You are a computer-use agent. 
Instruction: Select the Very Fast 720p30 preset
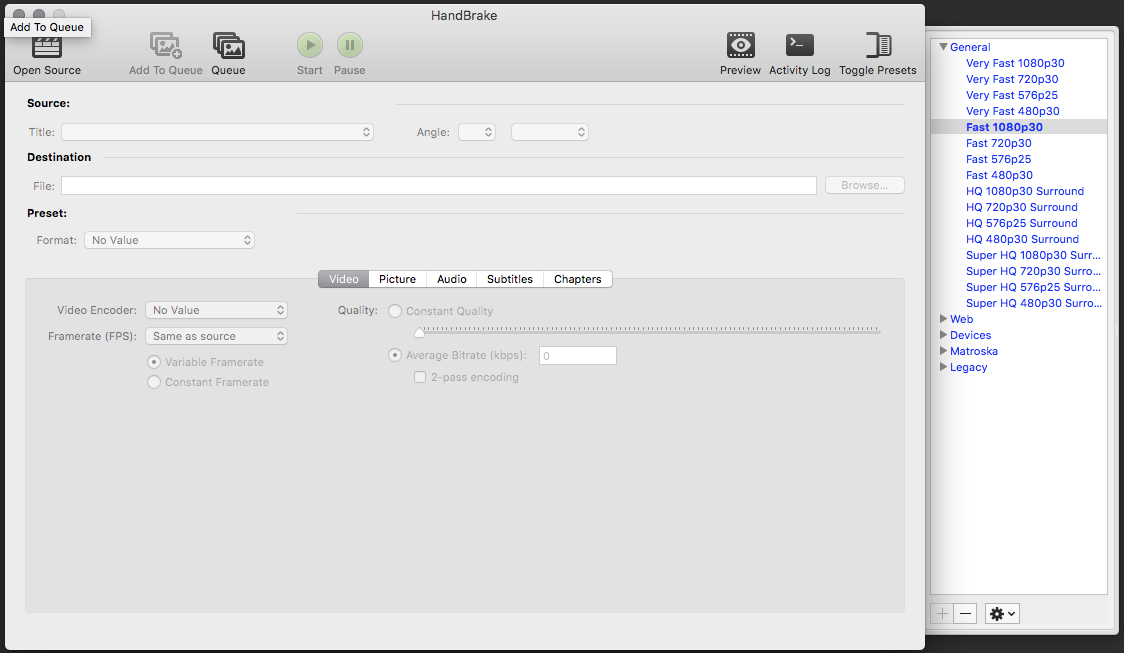pos(1012,79)
